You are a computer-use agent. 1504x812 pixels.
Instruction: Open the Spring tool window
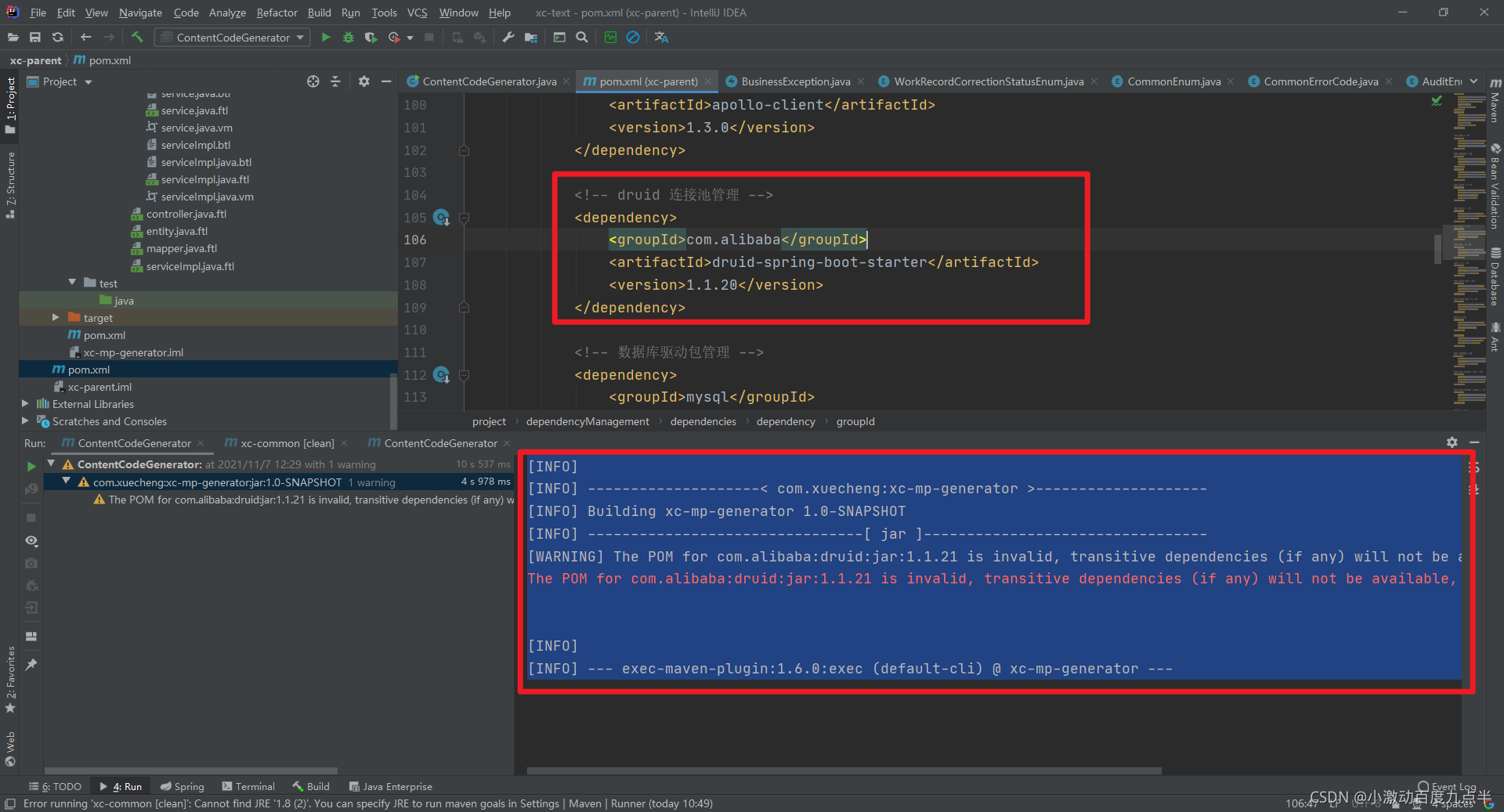point(182,786)
